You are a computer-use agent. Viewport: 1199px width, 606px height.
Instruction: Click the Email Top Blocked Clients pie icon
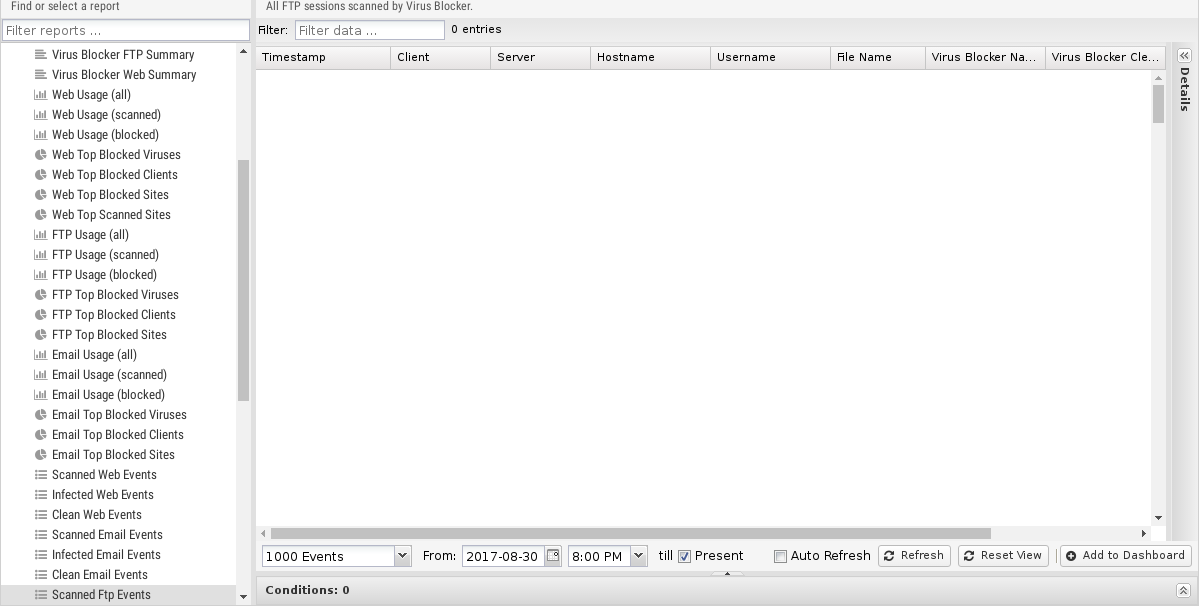tap(41, 435)
